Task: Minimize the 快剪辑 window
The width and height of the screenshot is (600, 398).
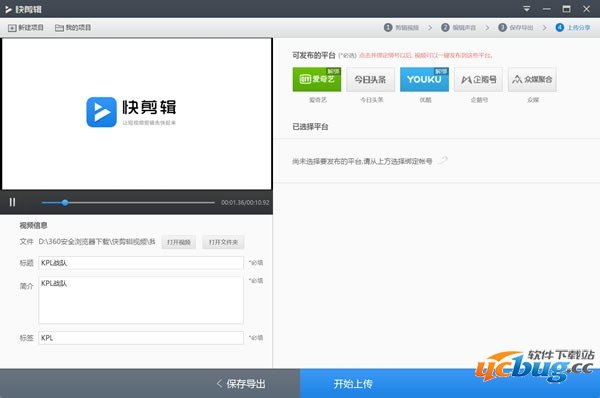Action: (547, 9)
